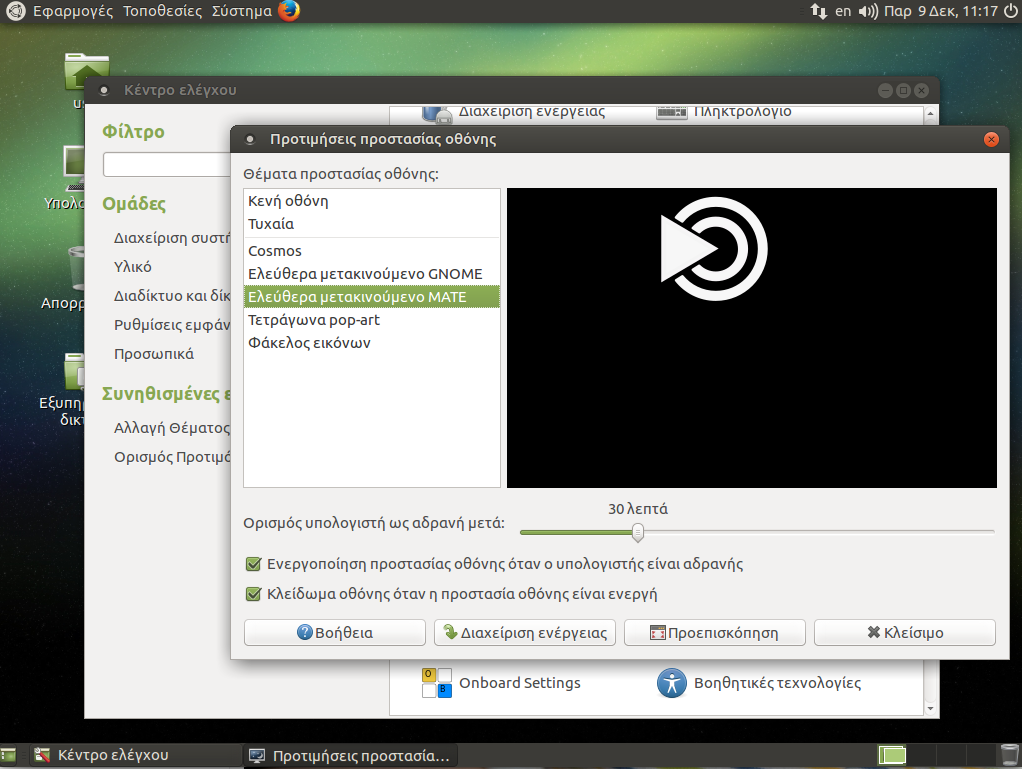Open the Σύστημα menu
This screenshot has height=769, width=1022.
coord(241,12)
